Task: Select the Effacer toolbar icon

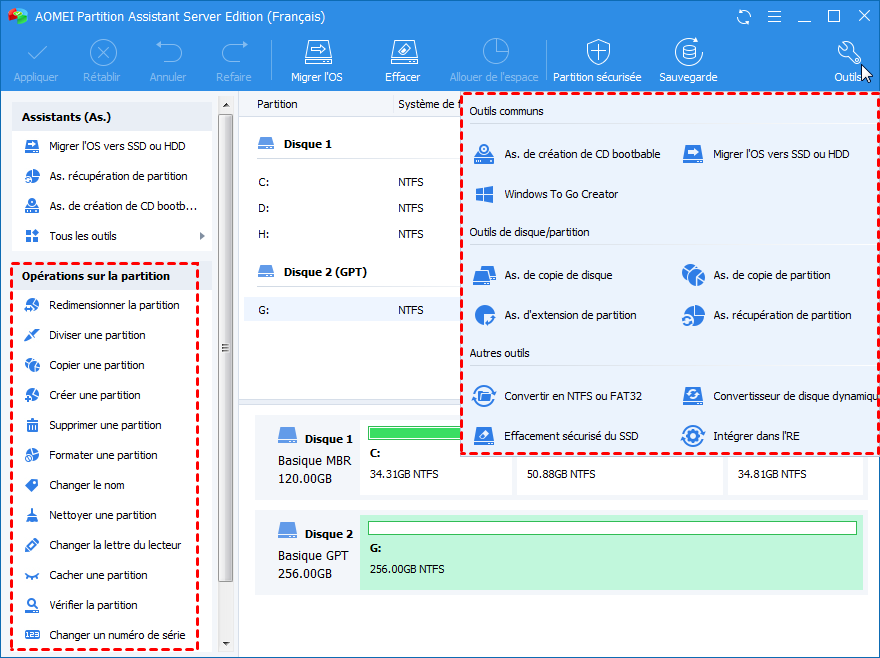Action: click(402, 61)
